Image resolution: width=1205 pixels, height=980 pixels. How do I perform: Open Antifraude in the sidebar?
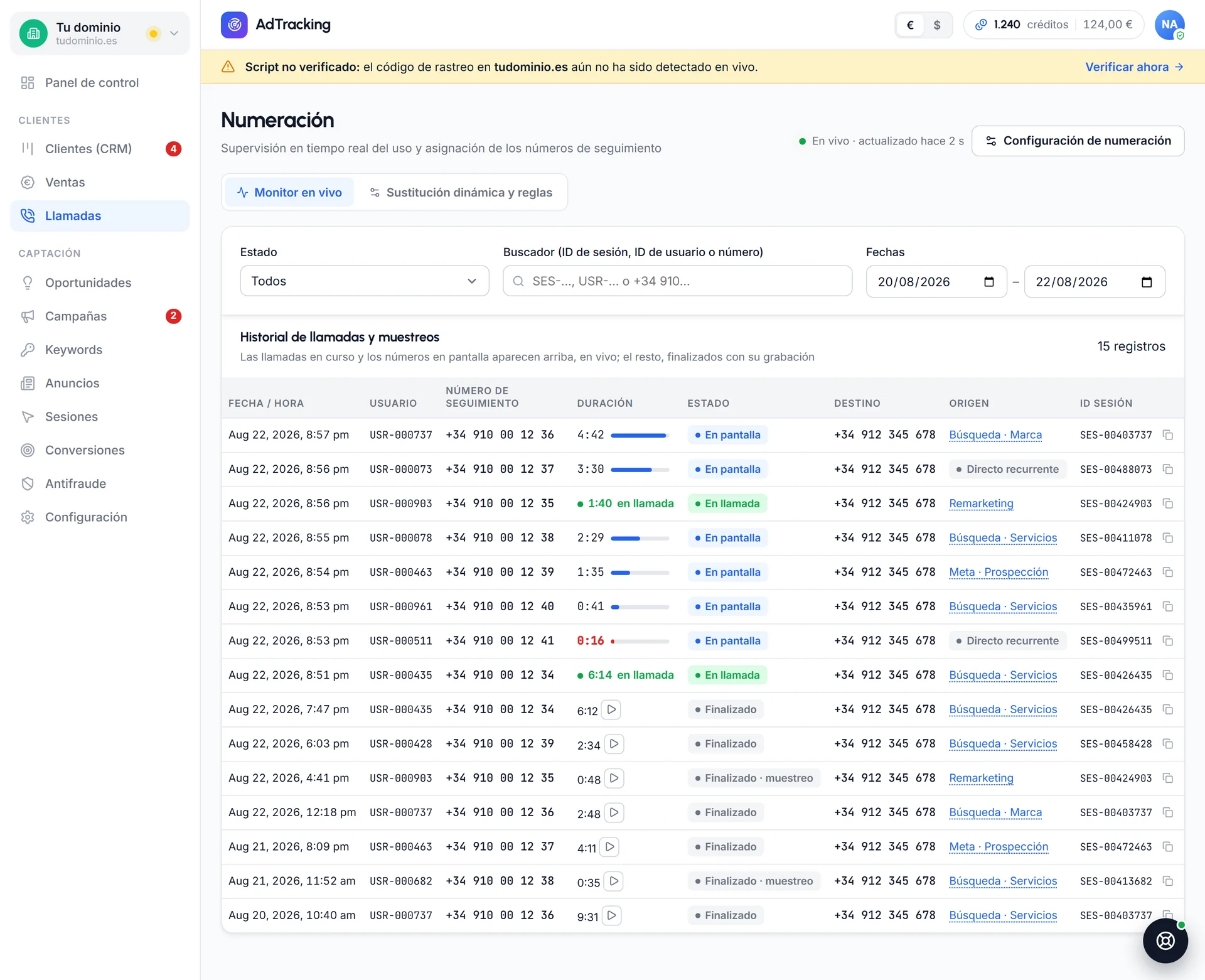100,483
